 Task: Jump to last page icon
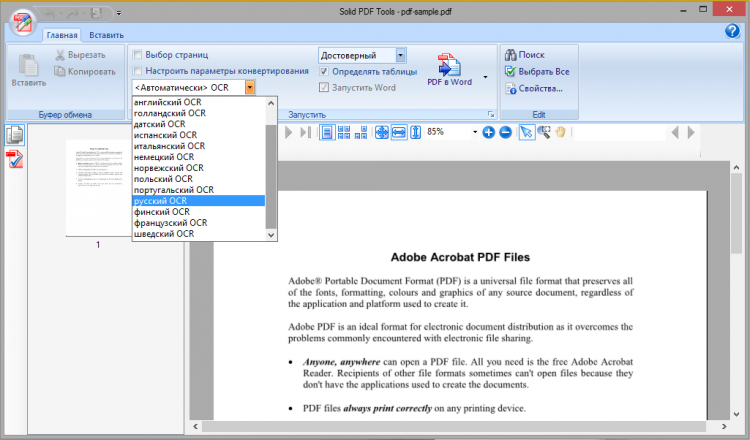(x=305, y=132)
